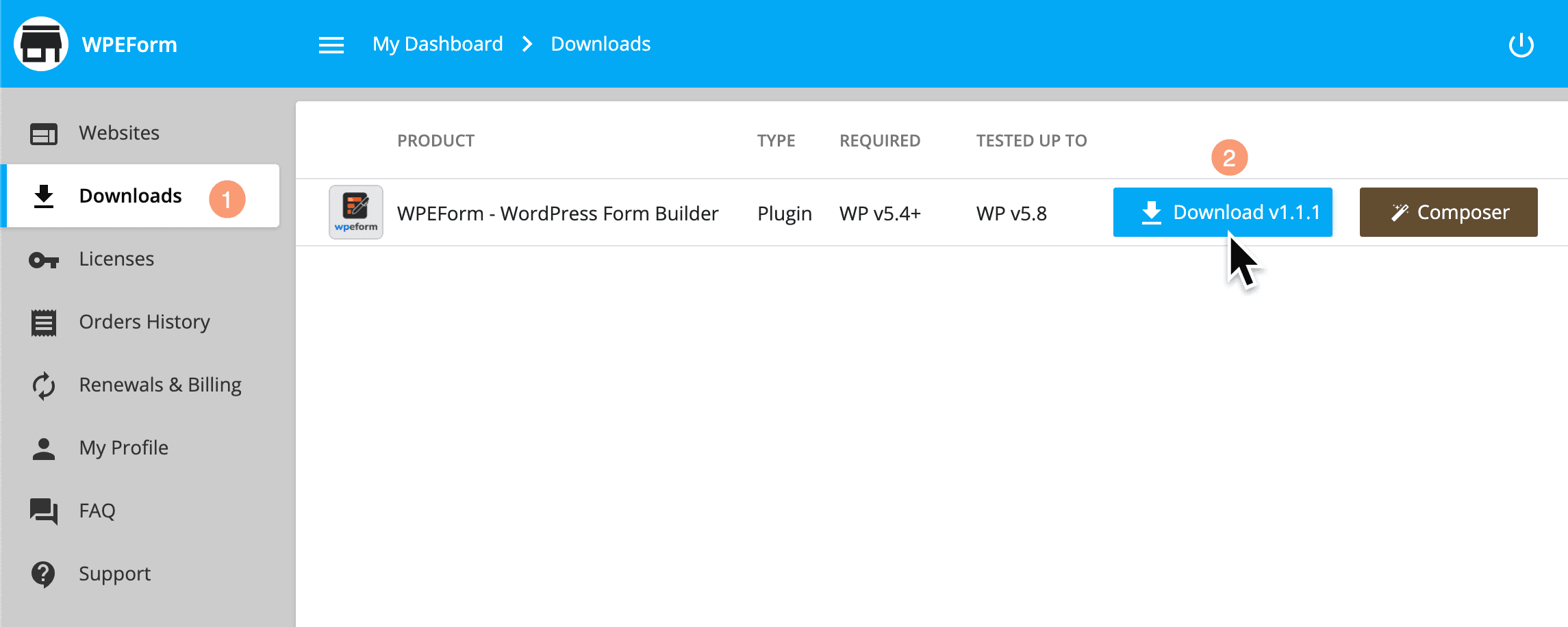Click the WPEForm brand title
The height and width of the screenshot is (627, 1568).
(x=129, y=45)
